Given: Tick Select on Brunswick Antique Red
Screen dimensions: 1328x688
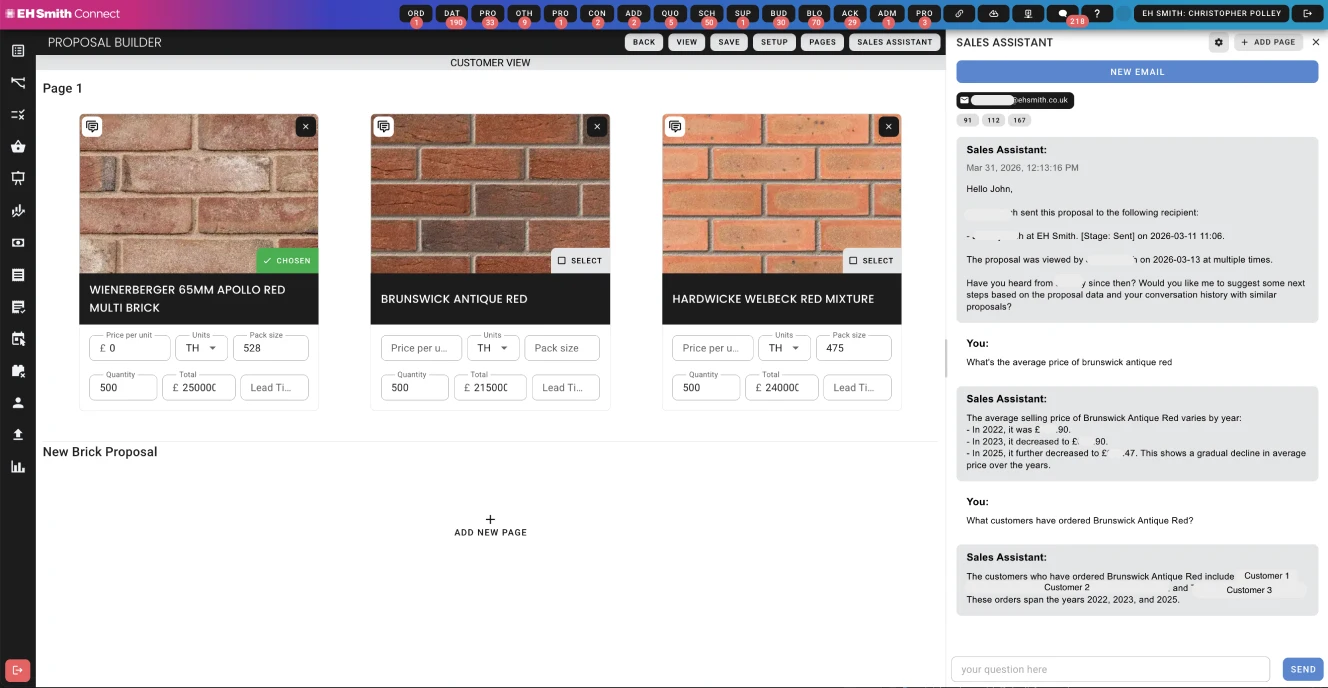Looking at the screenshot, I should click(580, 260).
